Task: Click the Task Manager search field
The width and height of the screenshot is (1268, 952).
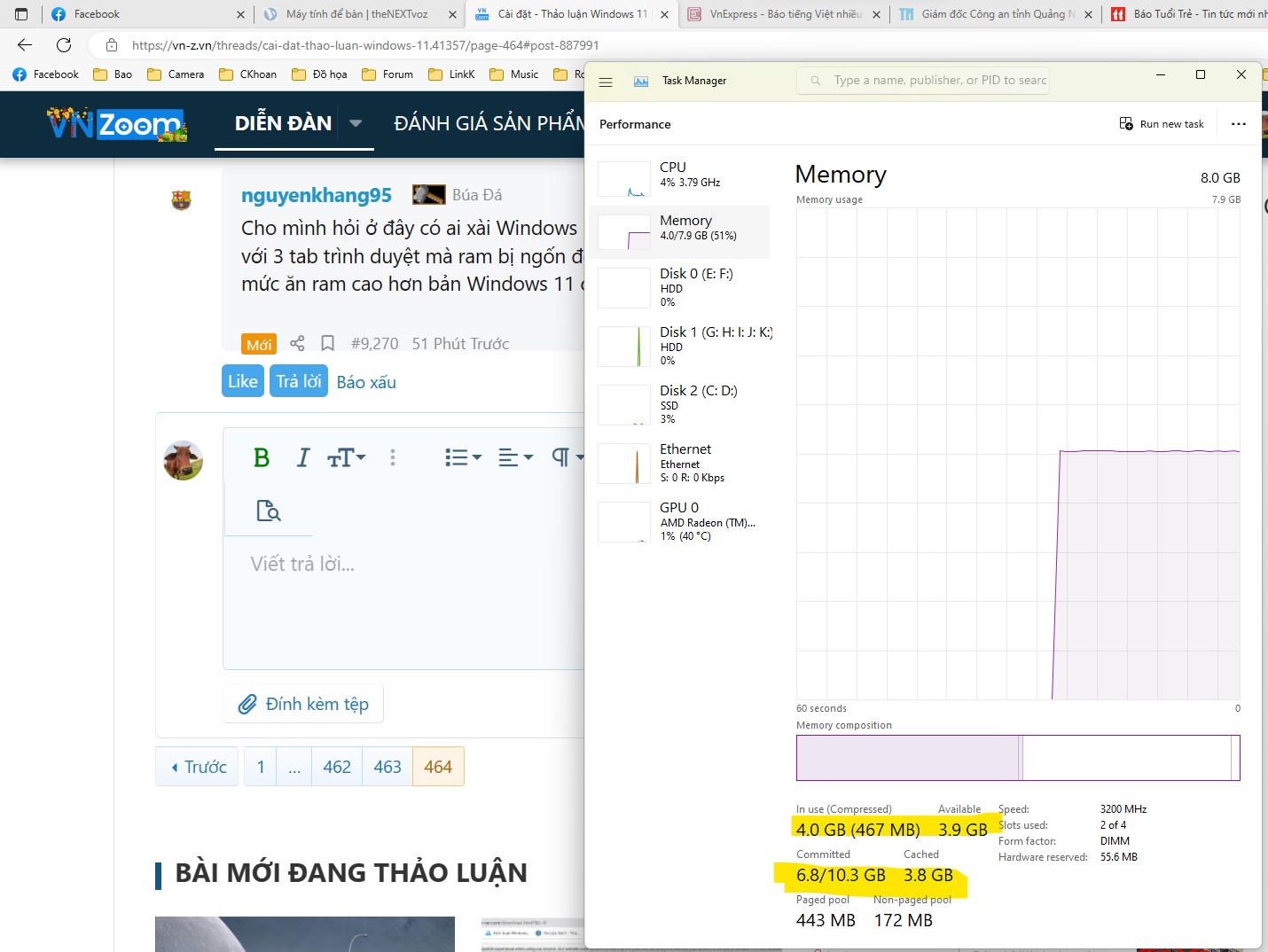Action: click(922, 81)
